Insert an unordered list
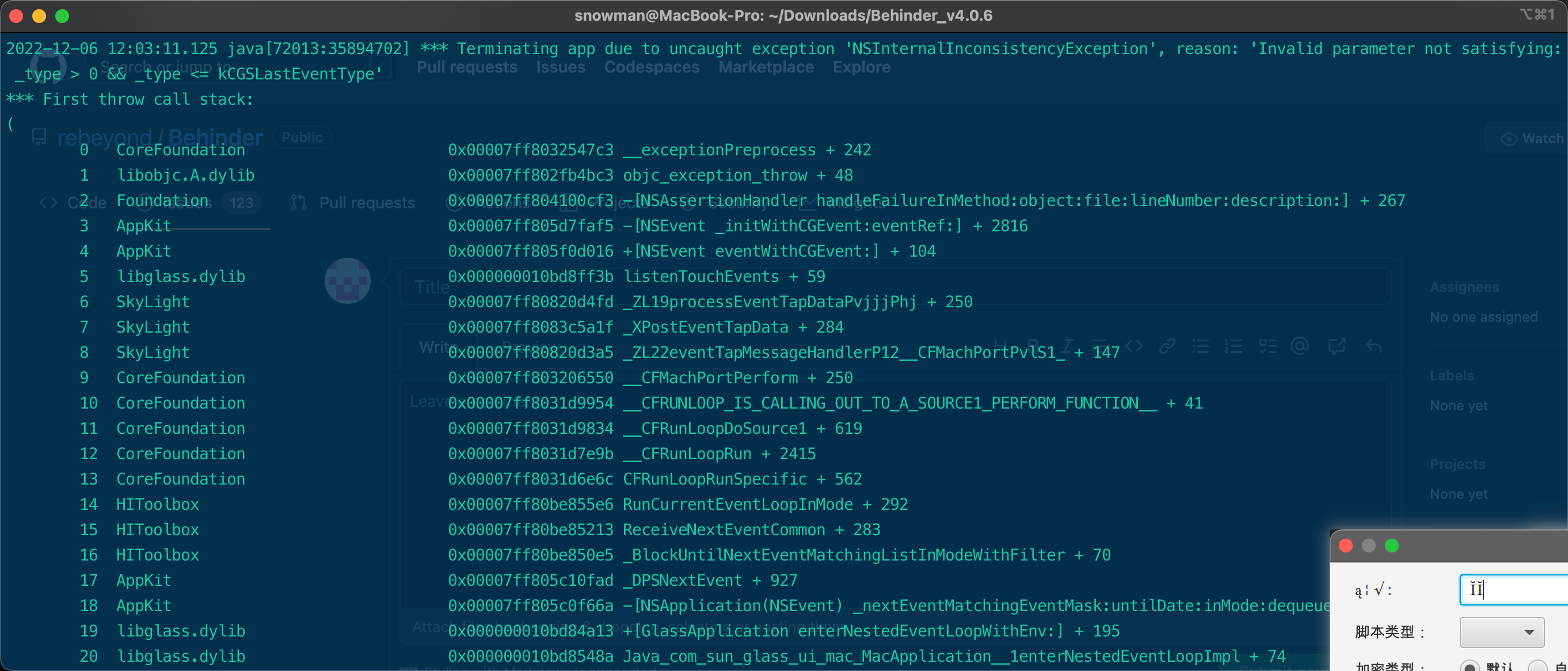Image resolution: width=1568 pixels, height=671 pixels. 1200,345
